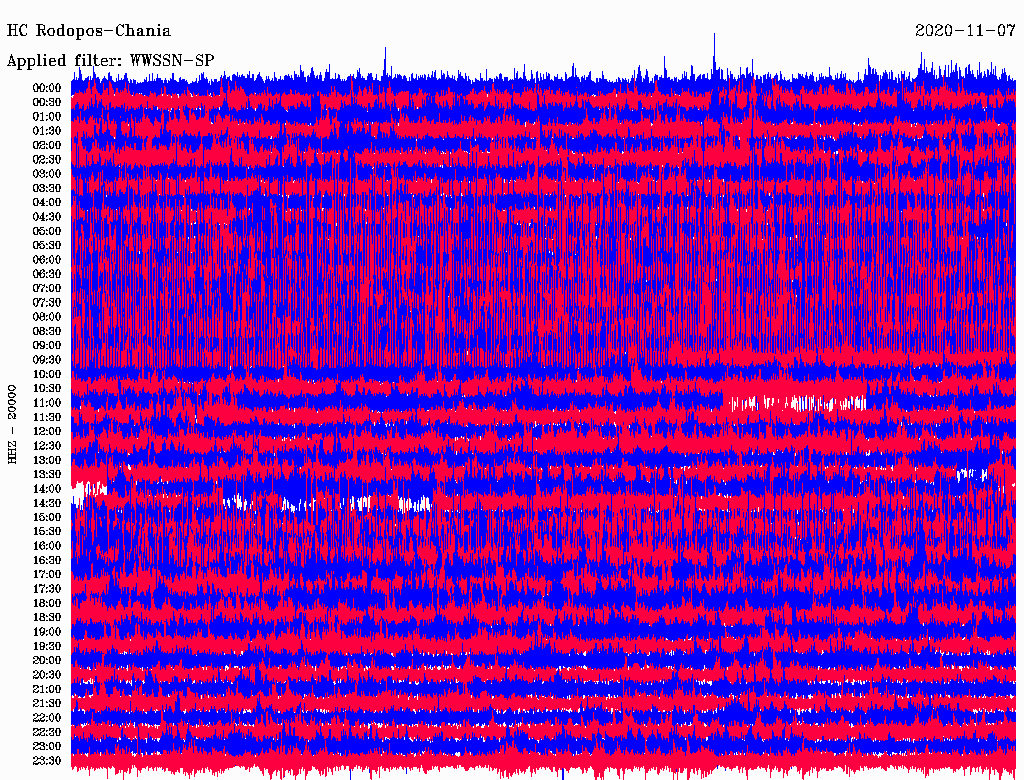1024x780 pixels.
Task: Click the station title HC Rodopos-Chania
Action: click(89, 31)
